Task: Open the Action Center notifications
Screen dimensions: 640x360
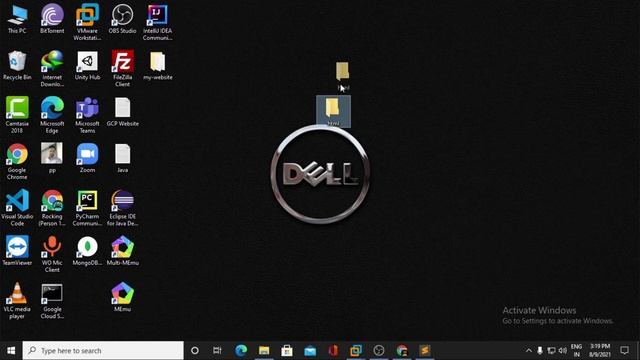Action: [x=624, y=351]
